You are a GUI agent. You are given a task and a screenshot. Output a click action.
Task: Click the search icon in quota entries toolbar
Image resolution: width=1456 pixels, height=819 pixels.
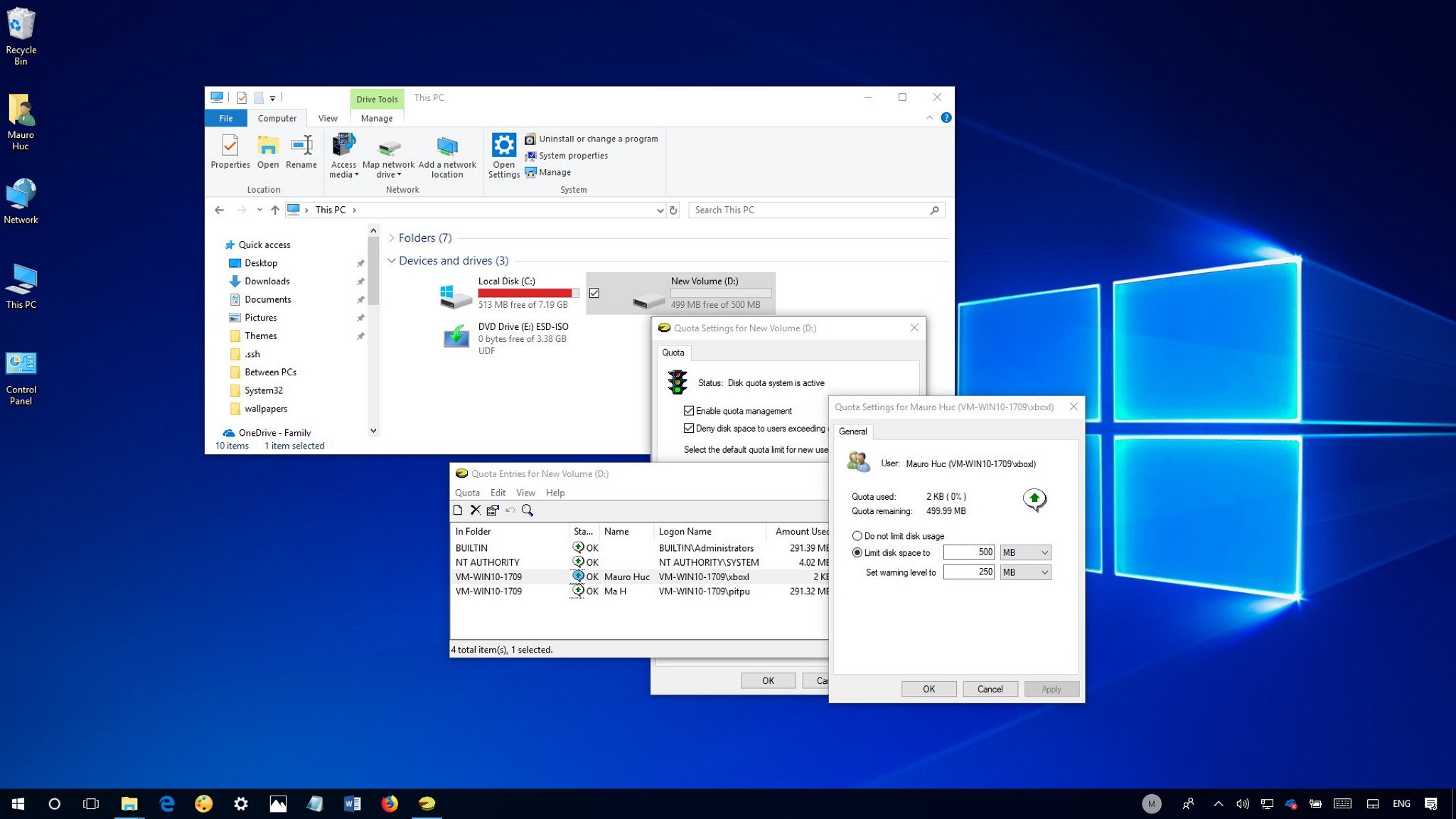(530, 511)
